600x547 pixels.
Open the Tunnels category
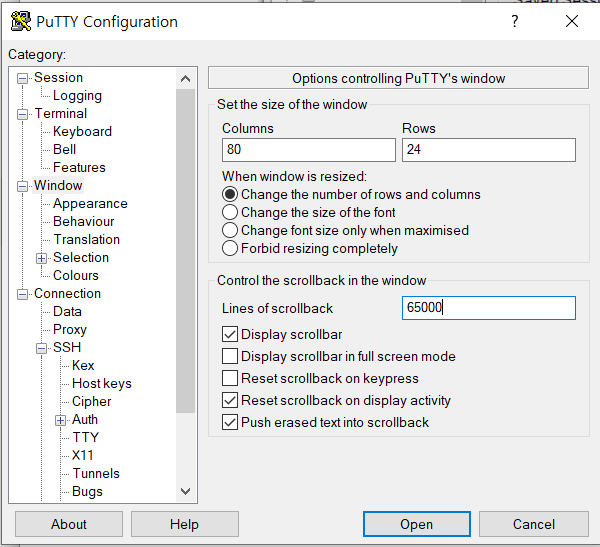[x=96, y=473]
